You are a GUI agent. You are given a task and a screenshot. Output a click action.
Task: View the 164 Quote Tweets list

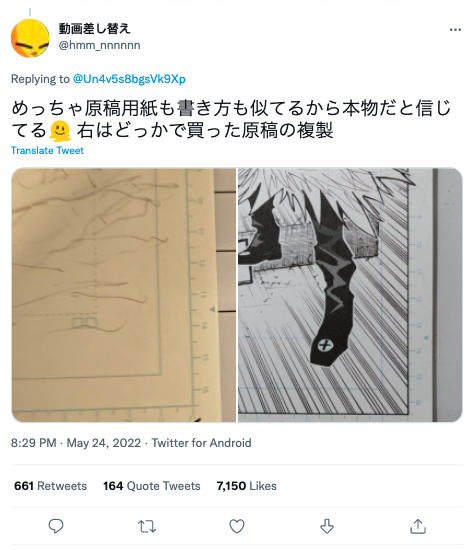[x=152, y=486]
